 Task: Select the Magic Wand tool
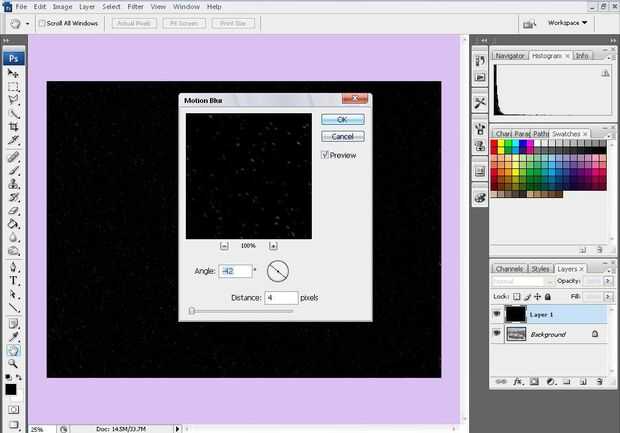pyautogui.click(x=13, y=114)
